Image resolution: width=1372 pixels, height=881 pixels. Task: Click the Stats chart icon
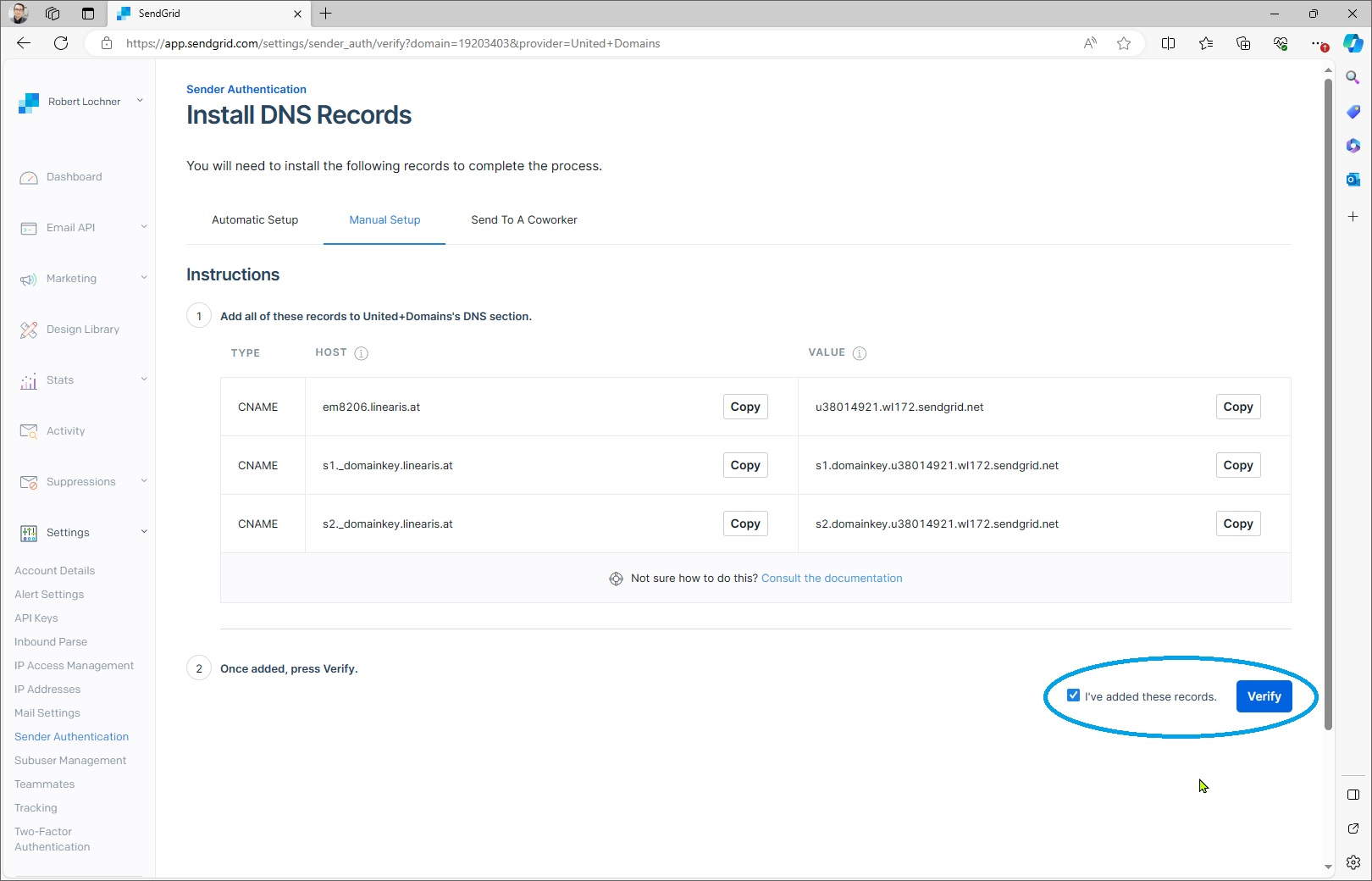click(x=29, y=381)
